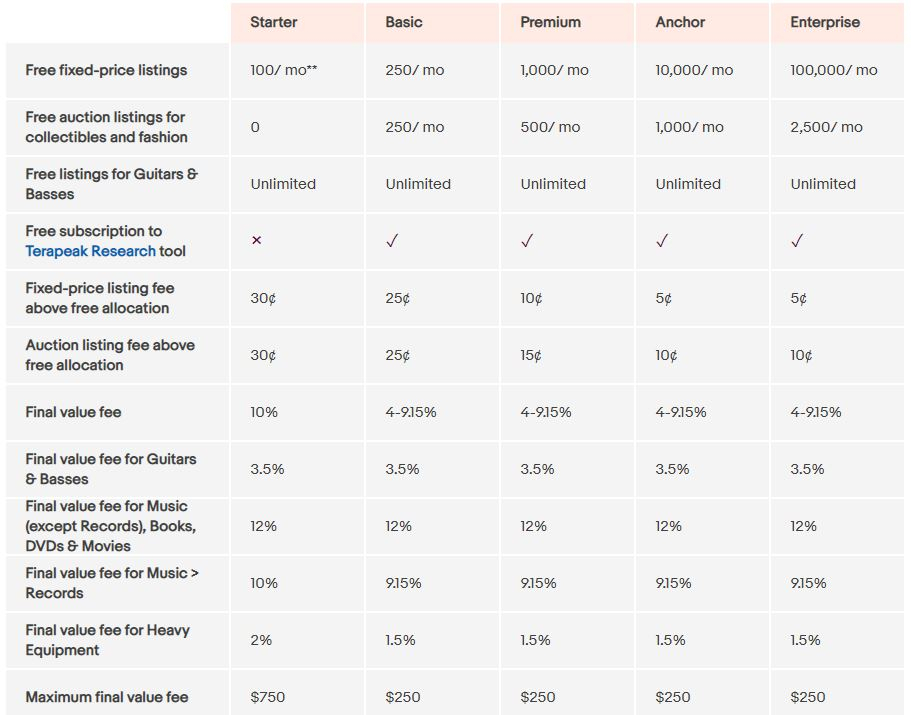The width and height of the screenshot is (911, 715).
Task: Click the Free fixed-price listings row label
Action: (106, 70)
